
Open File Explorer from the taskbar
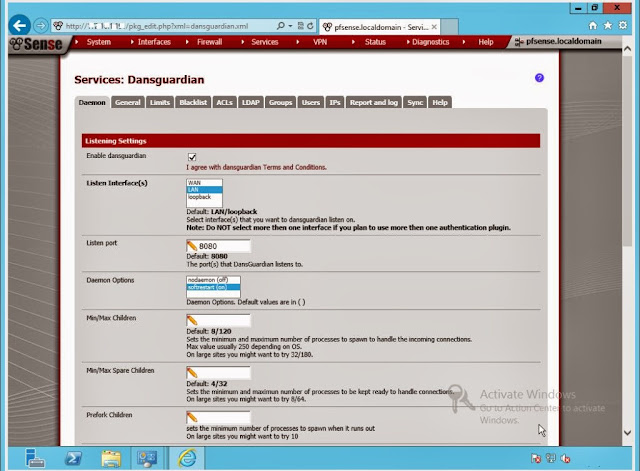[111, 458]
